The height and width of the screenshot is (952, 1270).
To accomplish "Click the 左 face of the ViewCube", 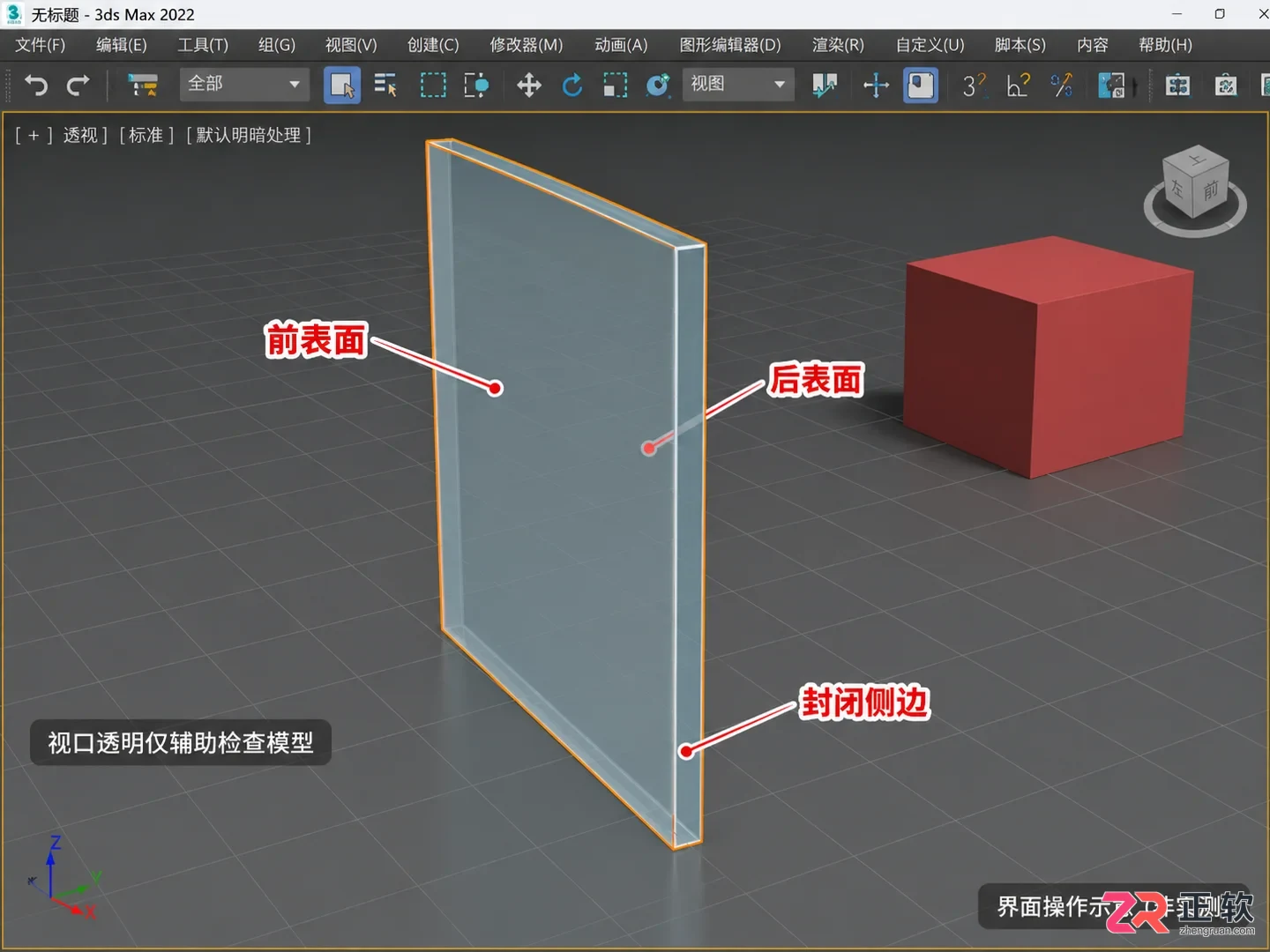I will pos(1178,188).
